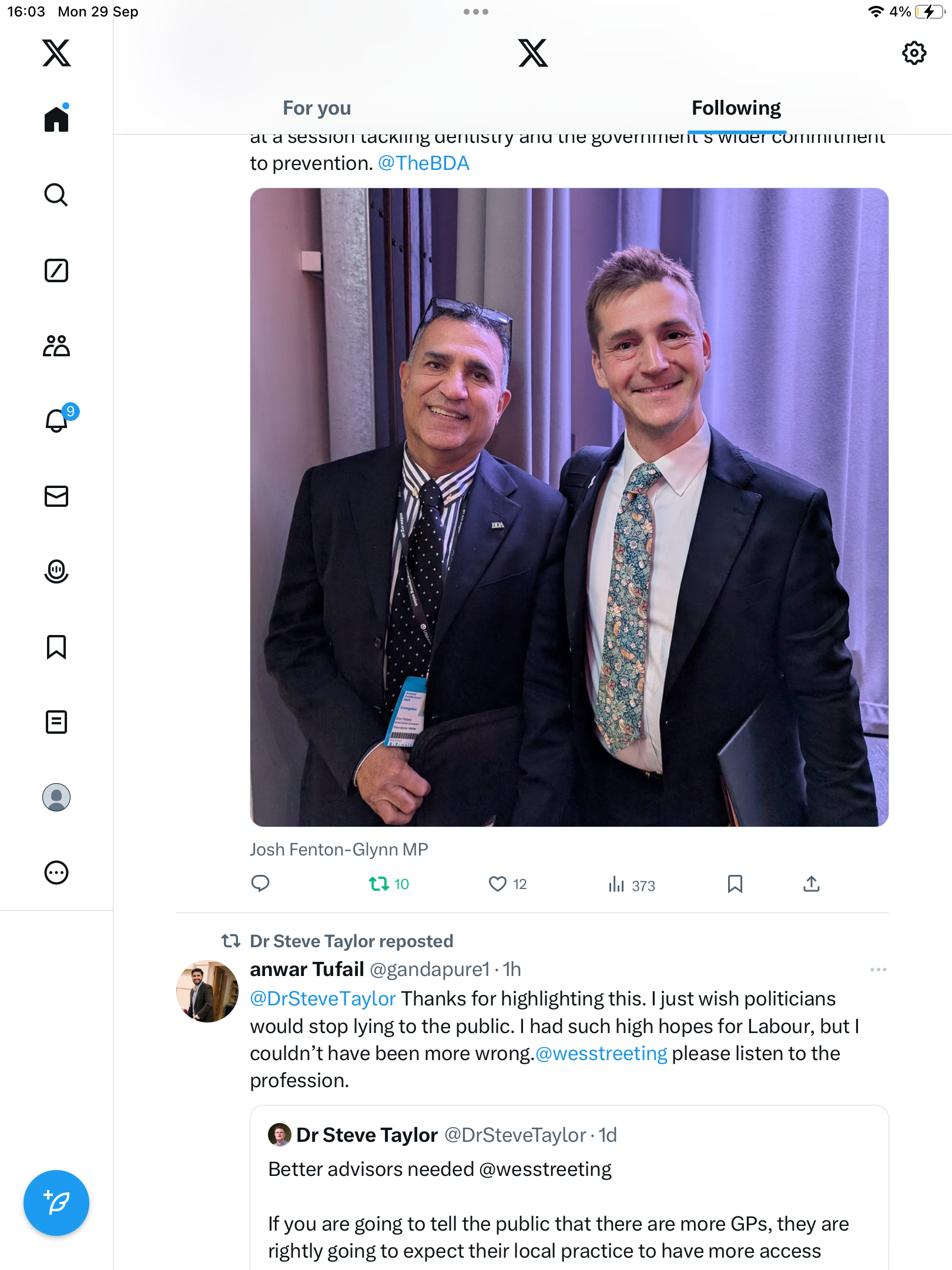Open the More circle menu in sidebar
952x1270 pixels.
tap(56, 873)
